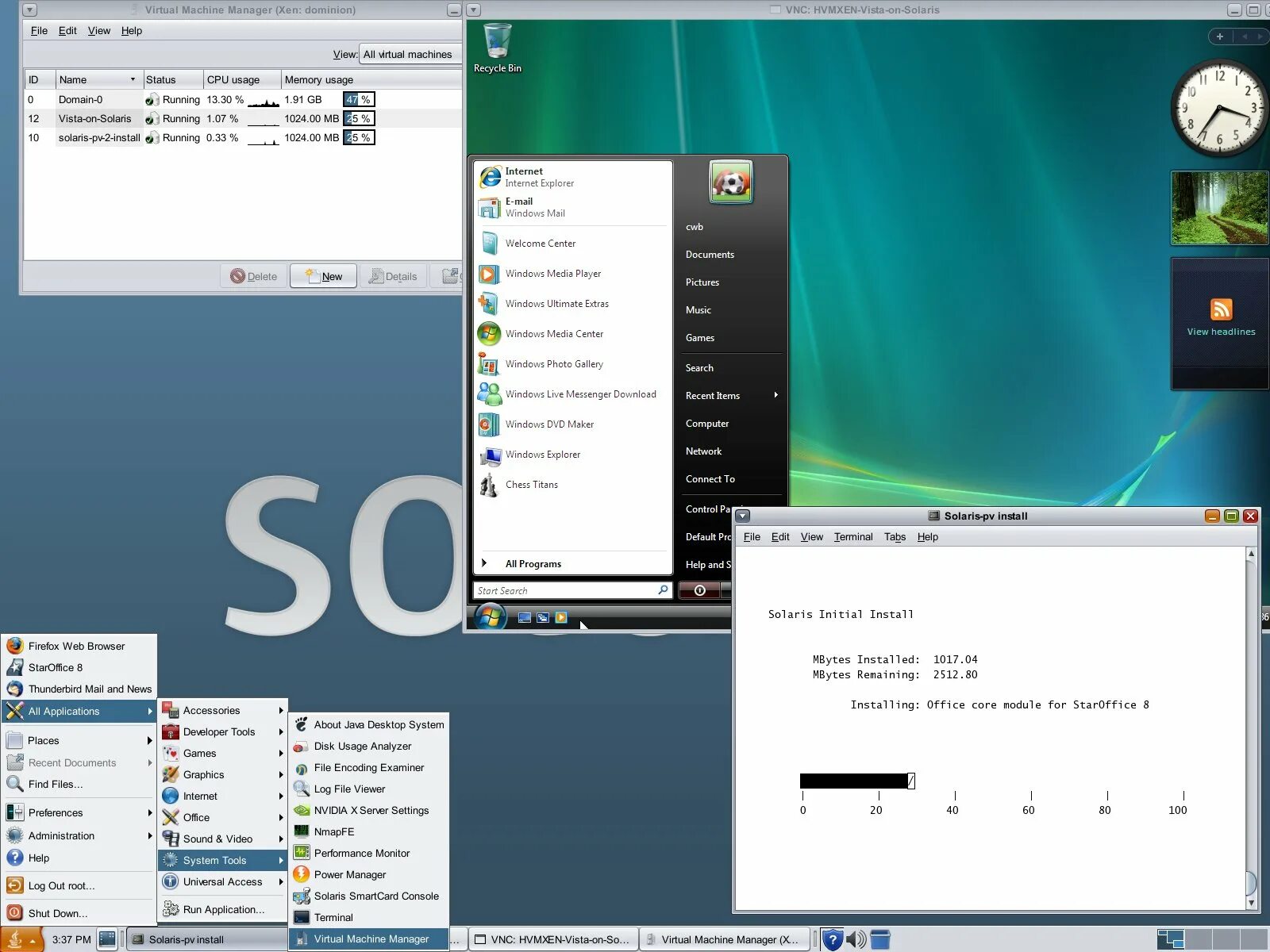Open Disk Usage Analyzer
Image resolution: width=1270 pixels, height=952 pixels.
(x=369, y=746)
